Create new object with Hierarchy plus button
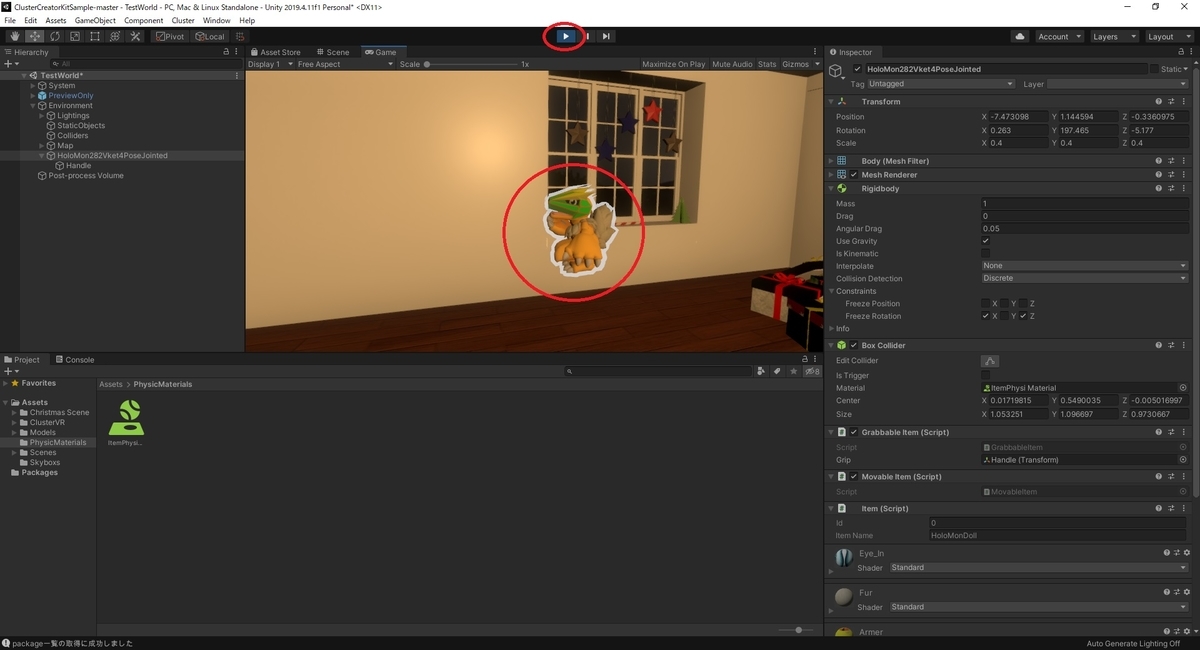1200x650 pixels. click(x=10, y=64)
